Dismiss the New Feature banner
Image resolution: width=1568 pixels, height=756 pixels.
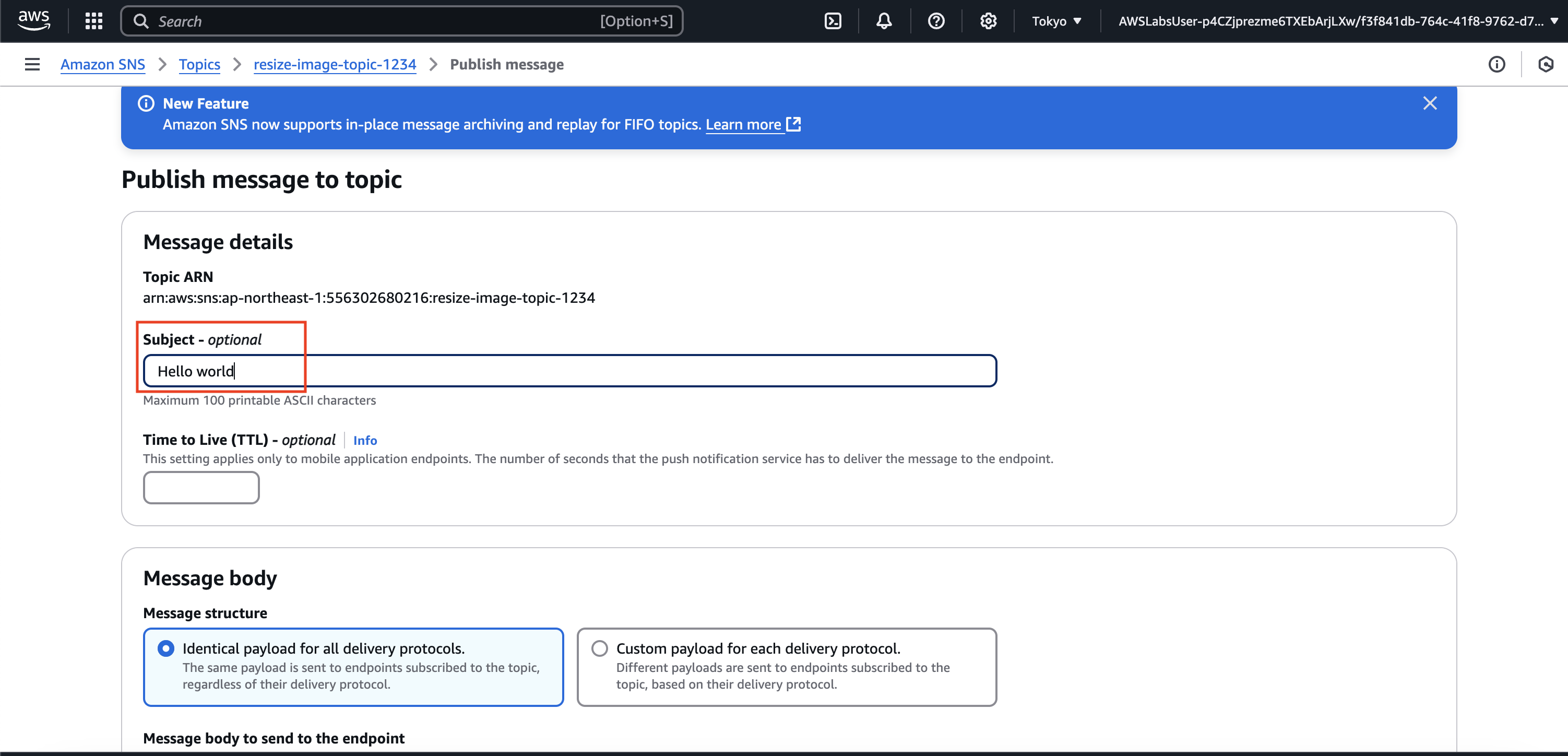point(1429,103)
